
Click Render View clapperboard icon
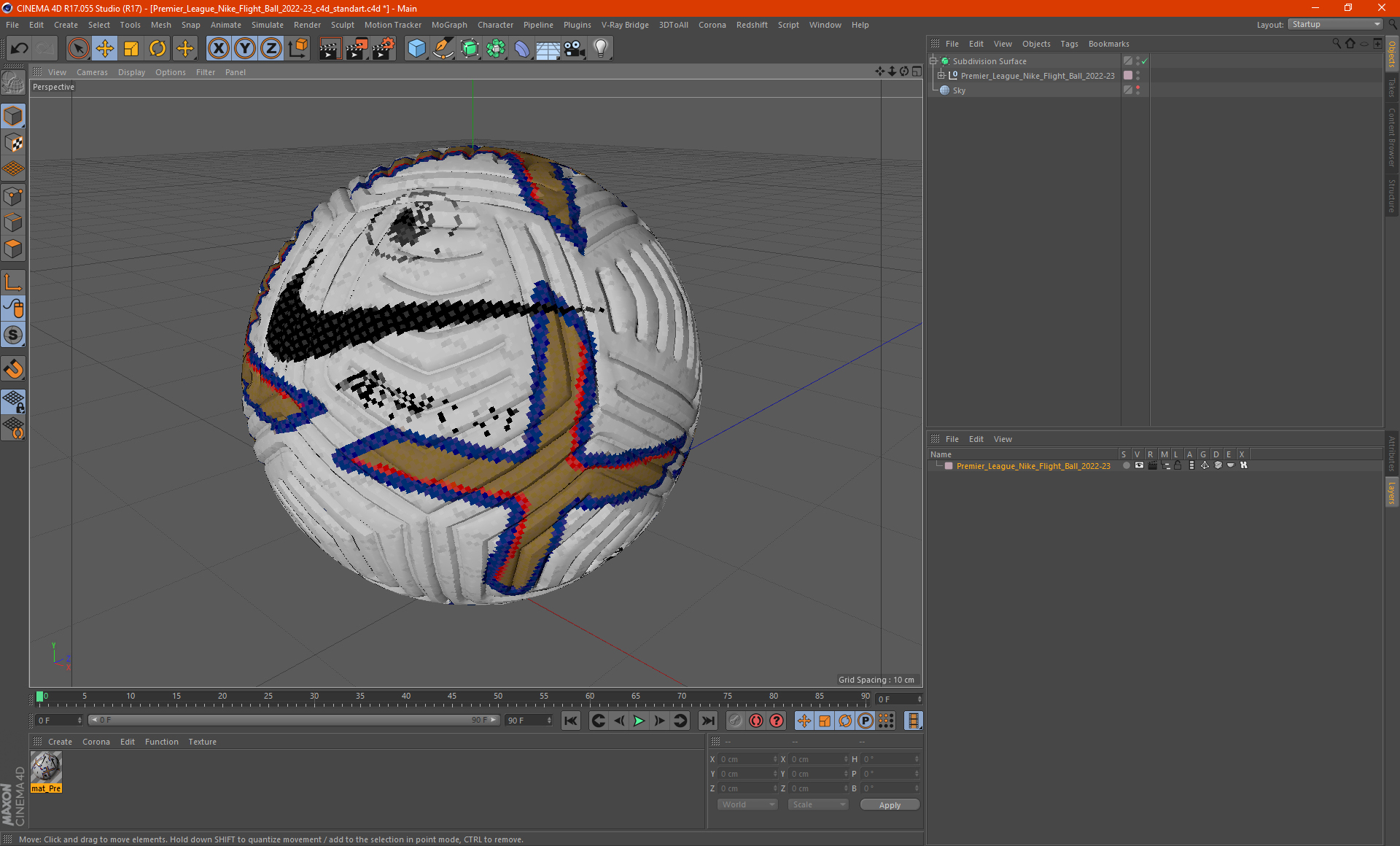coord(330,49)
